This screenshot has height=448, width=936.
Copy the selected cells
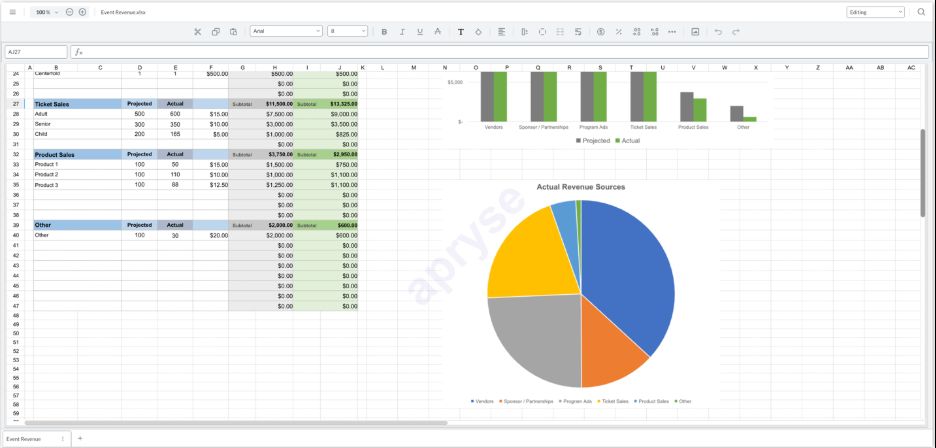(x=215, y=32)
